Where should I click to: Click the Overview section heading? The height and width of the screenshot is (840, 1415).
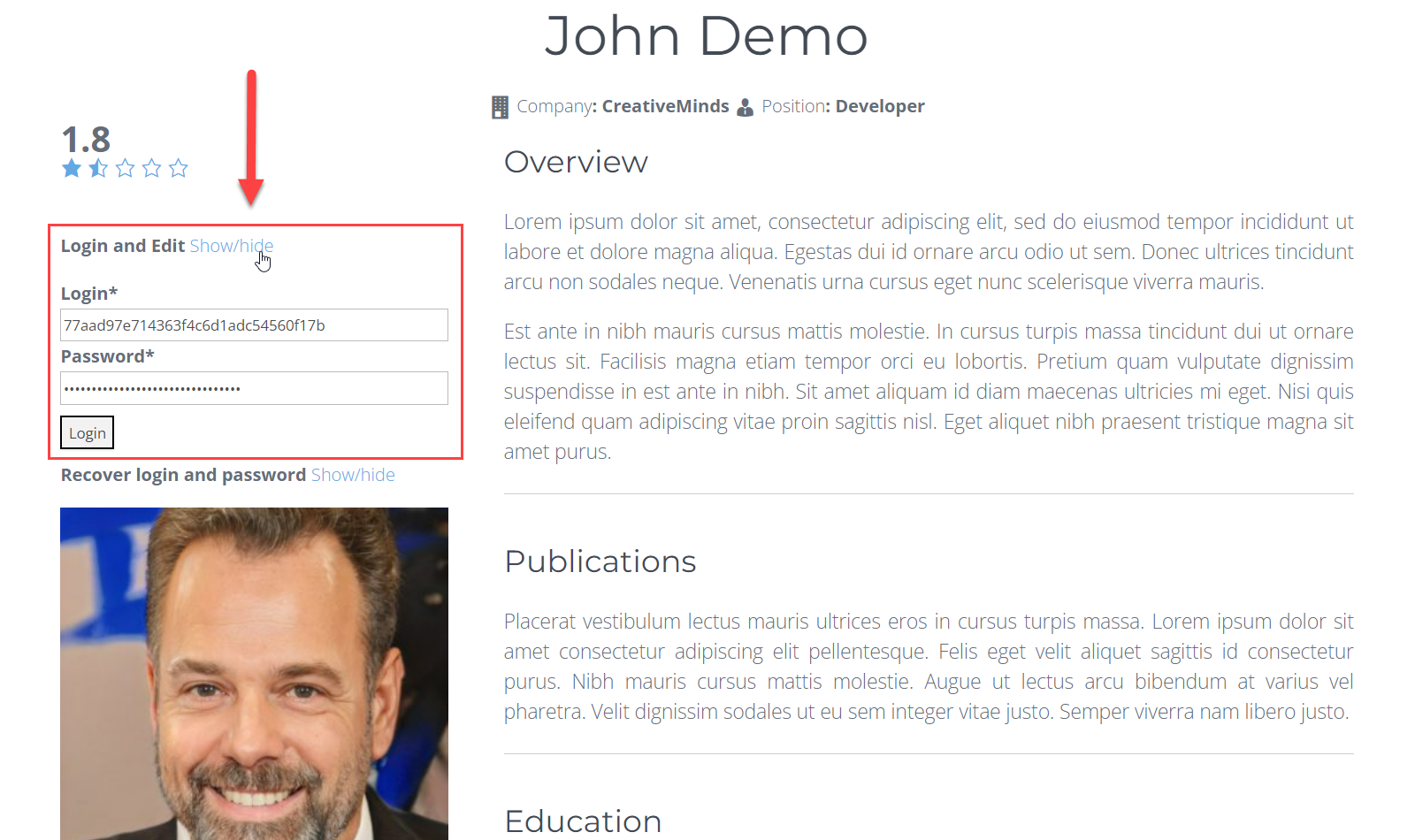[576, 162]
